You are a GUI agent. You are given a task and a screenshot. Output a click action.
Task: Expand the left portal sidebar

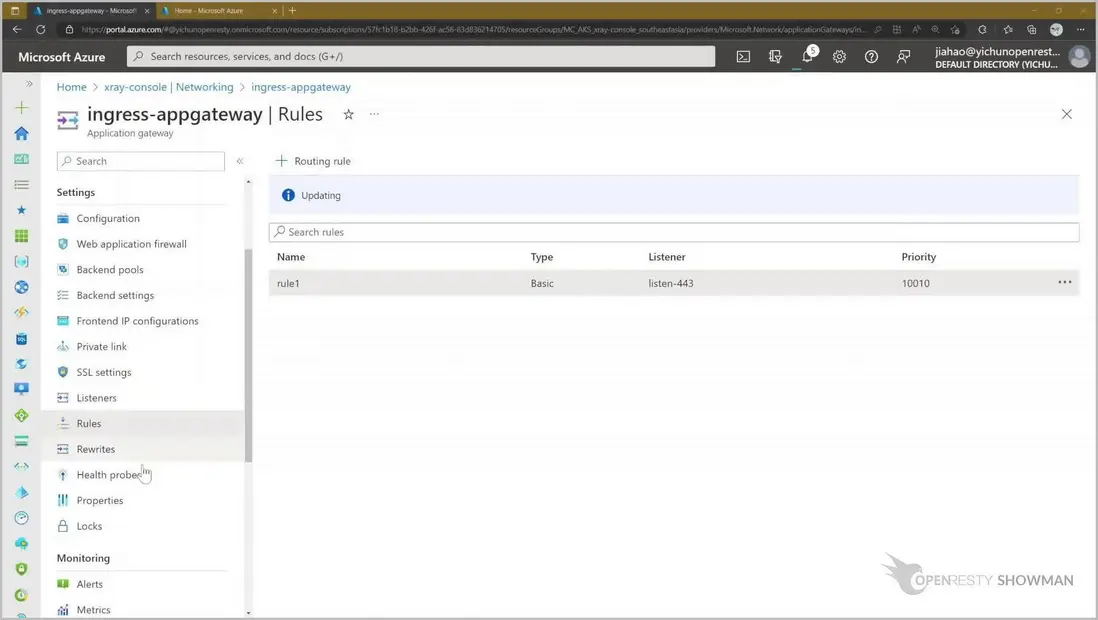[x=29, y=84]
